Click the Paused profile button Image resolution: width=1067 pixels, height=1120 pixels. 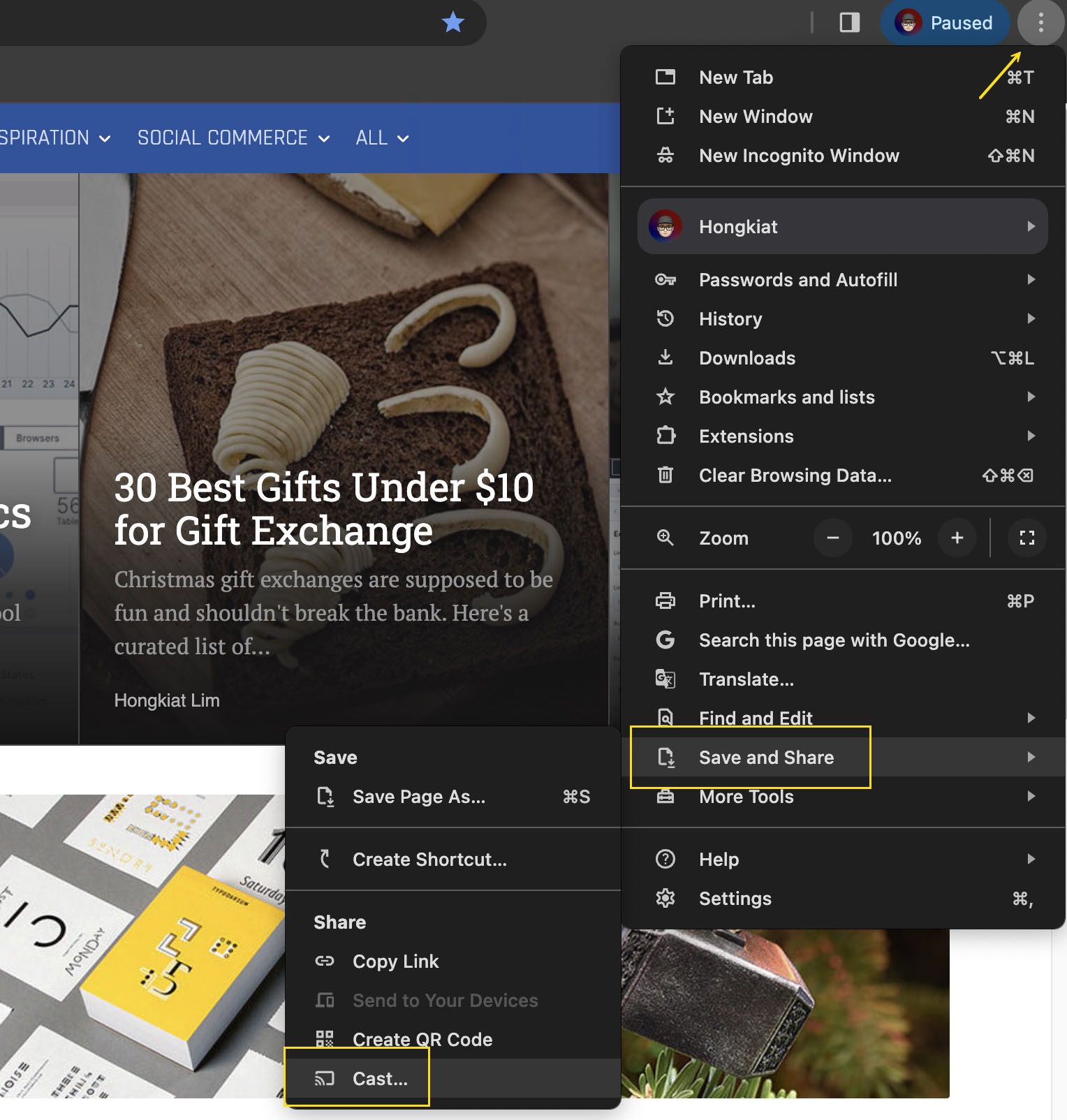pos(945,23)
